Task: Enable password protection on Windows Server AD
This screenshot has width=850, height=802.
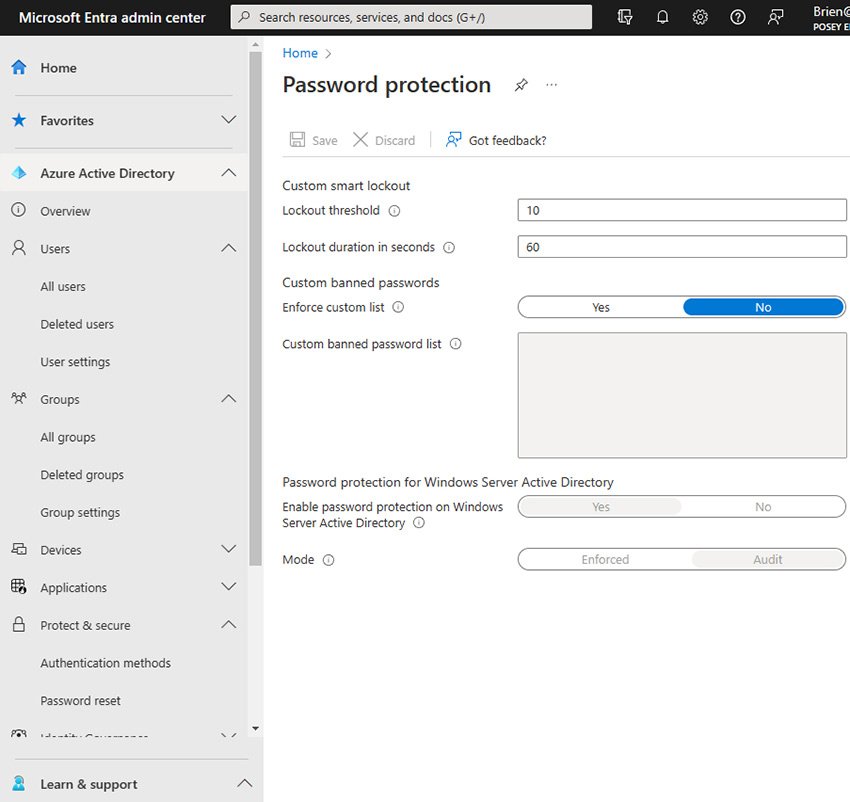Action: pos(600,506)
